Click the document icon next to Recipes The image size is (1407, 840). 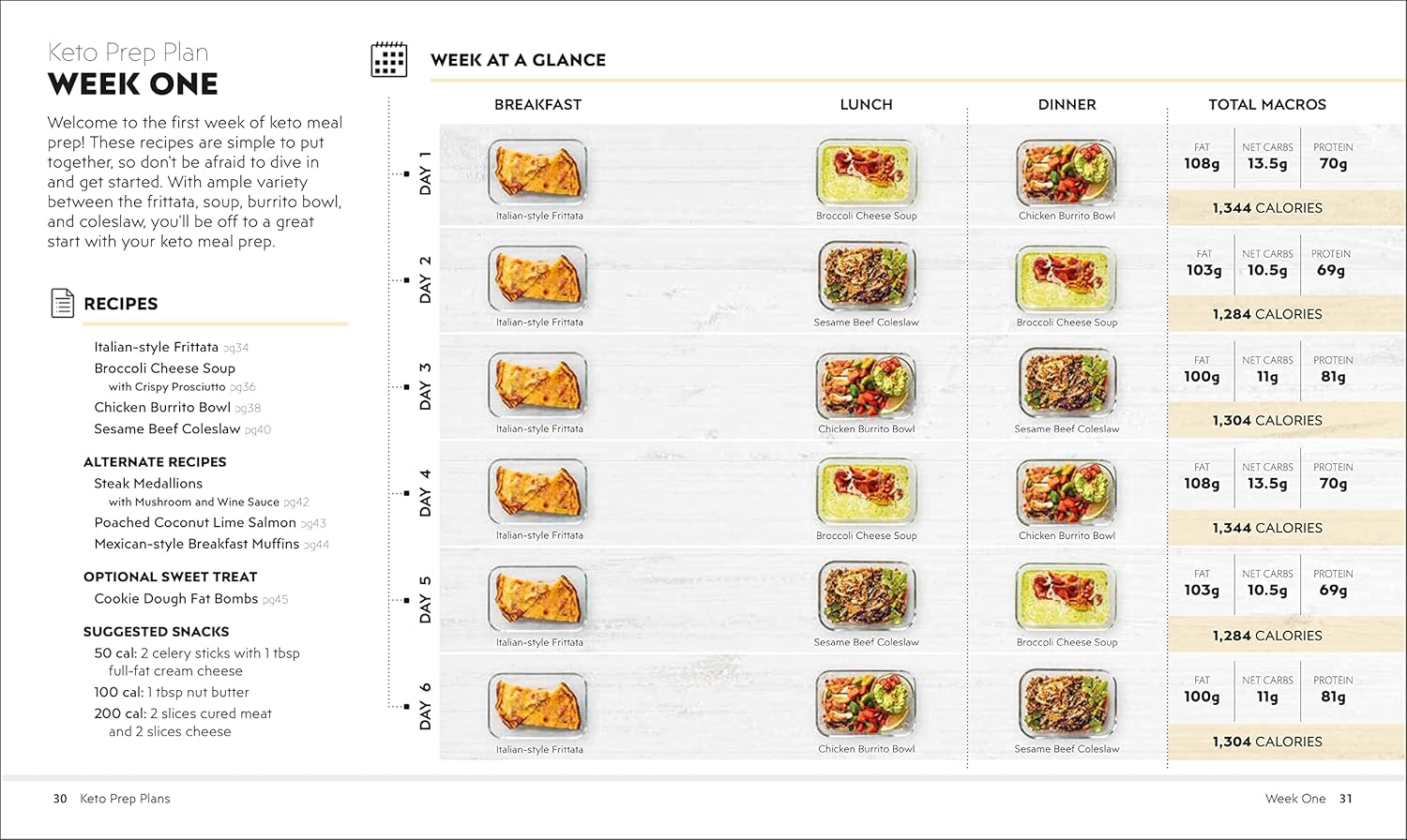coord(62,303)
